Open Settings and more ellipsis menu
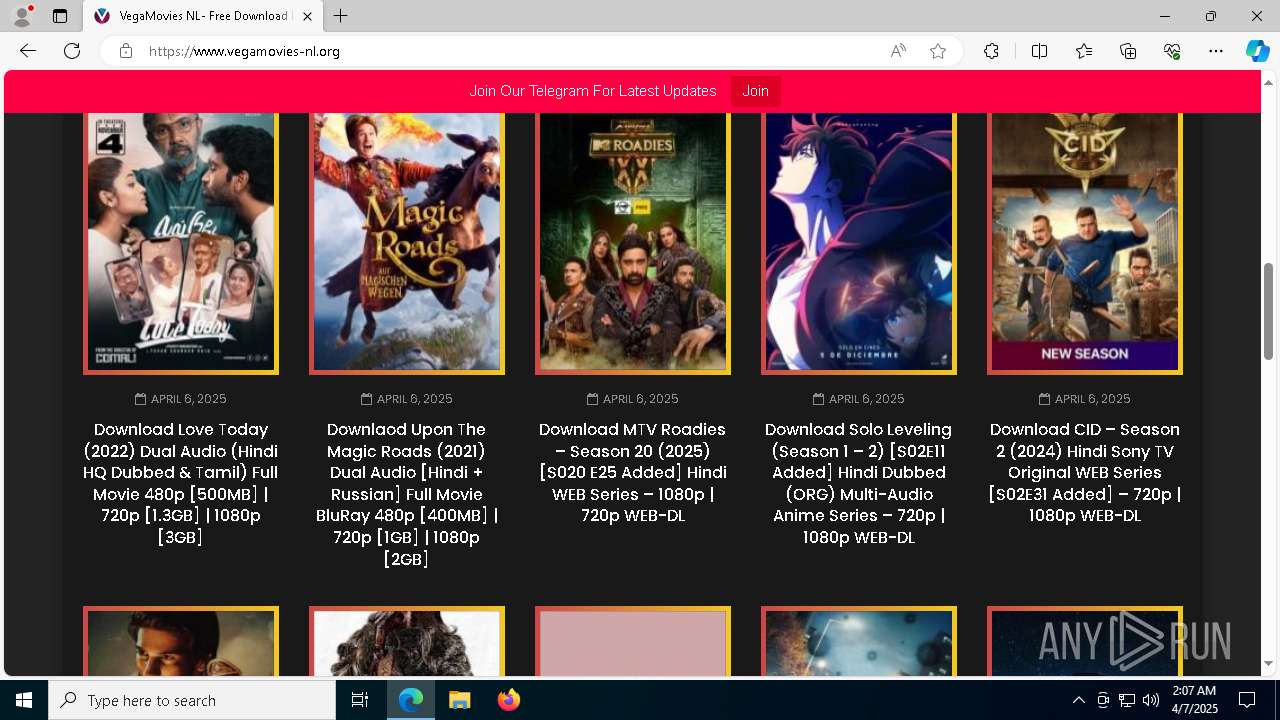 (1216, 51)
